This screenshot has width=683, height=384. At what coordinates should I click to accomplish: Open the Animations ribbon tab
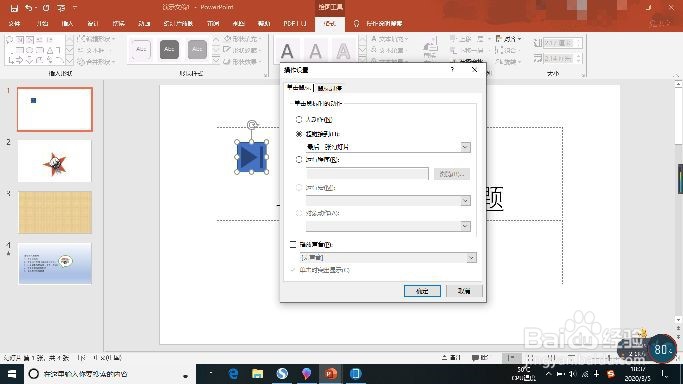(x=144, y=24)
